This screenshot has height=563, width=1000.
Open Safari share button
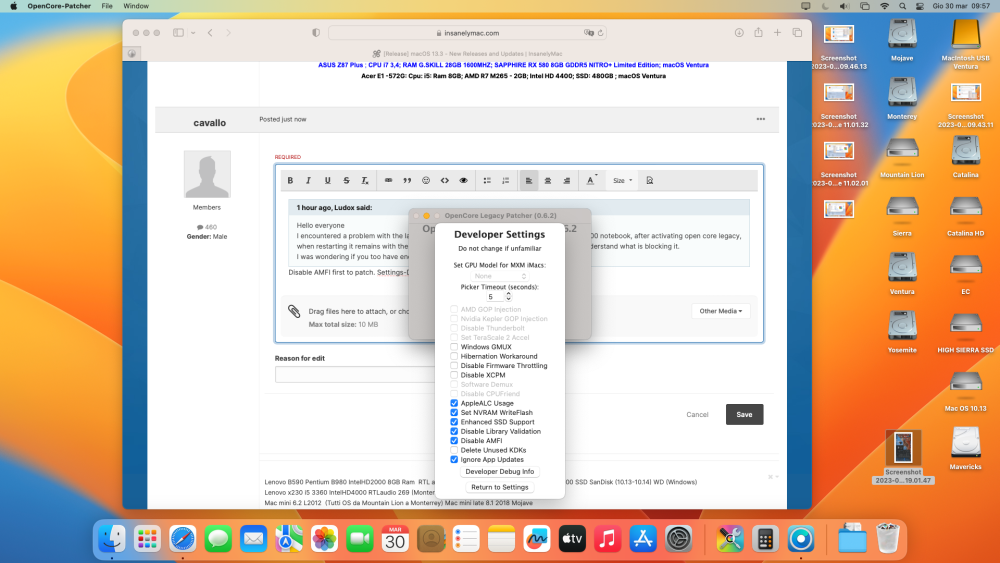click(758, 33)
